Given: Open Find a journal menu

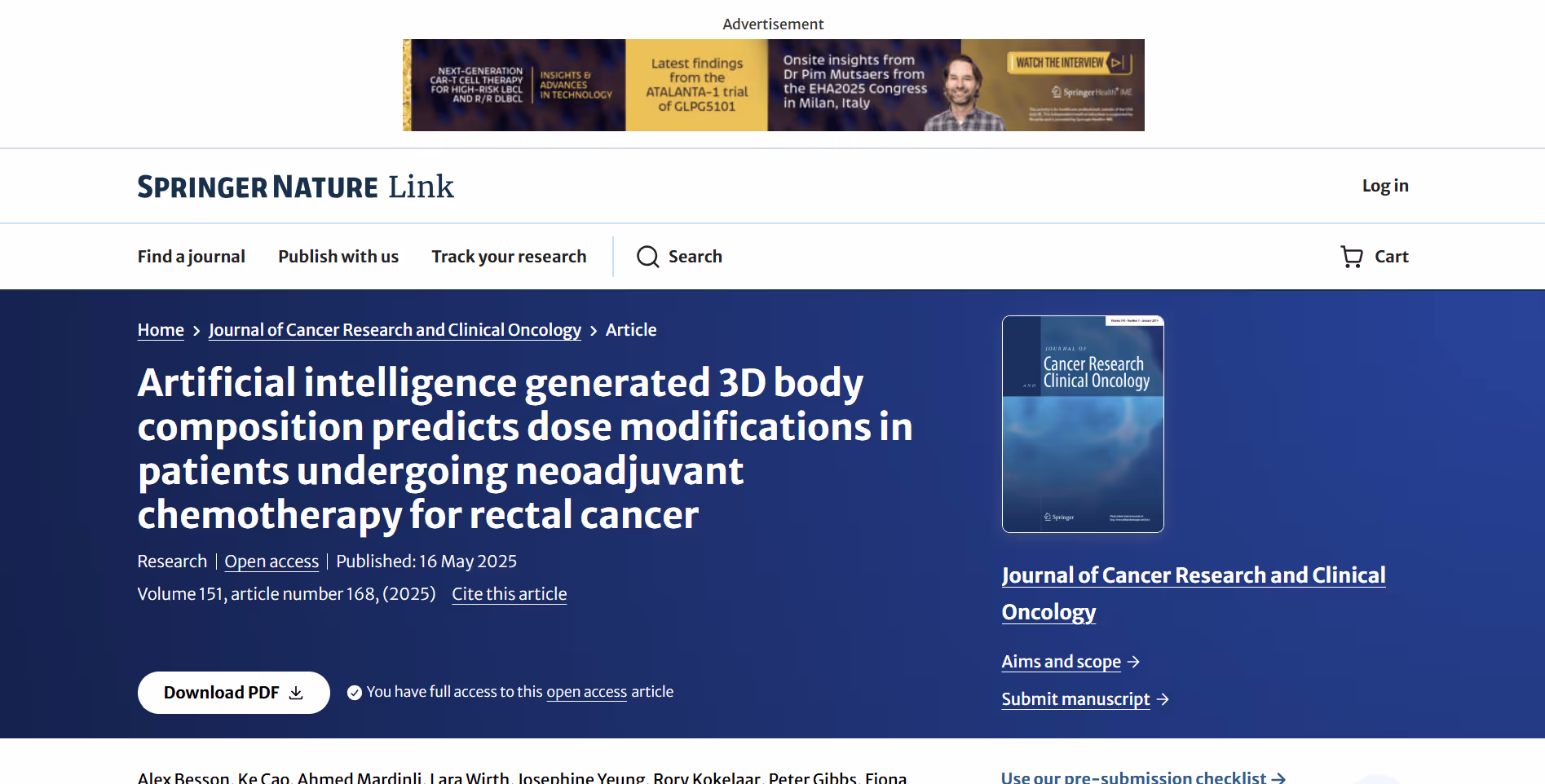Looking at the screenshot, I should tap(191, 257).
